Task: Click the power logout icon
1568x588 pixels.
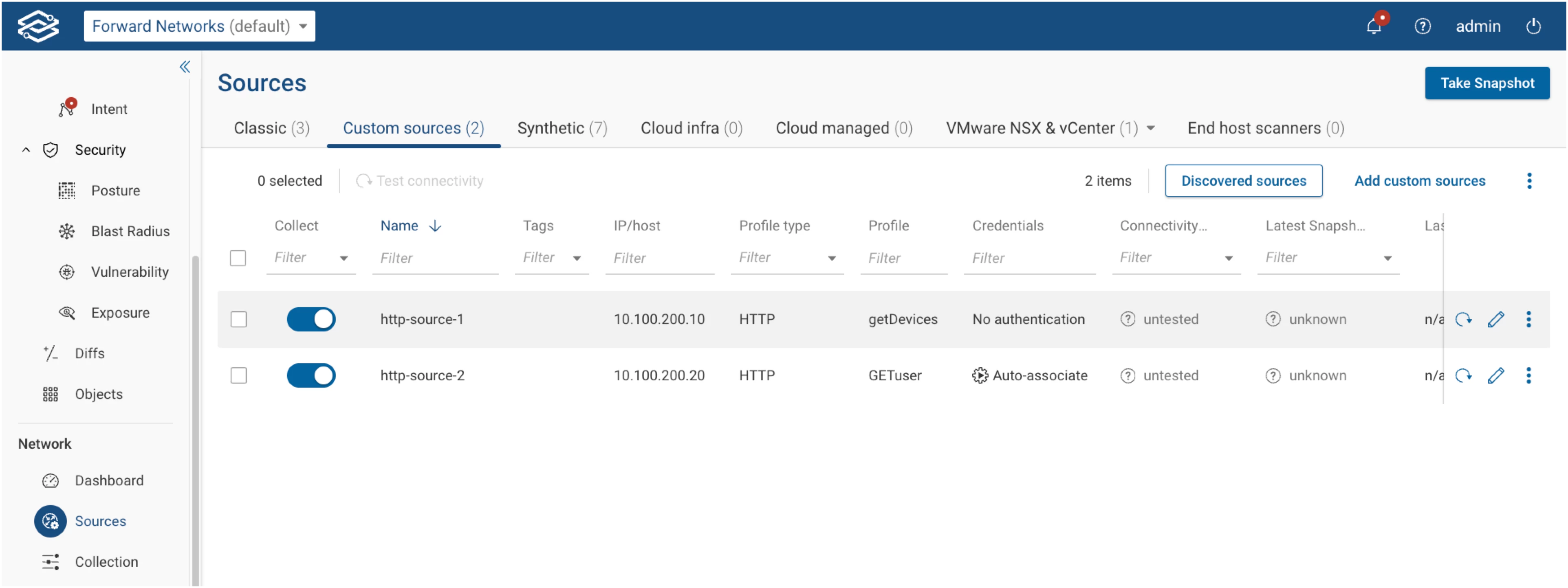Action: point(1533,26)
